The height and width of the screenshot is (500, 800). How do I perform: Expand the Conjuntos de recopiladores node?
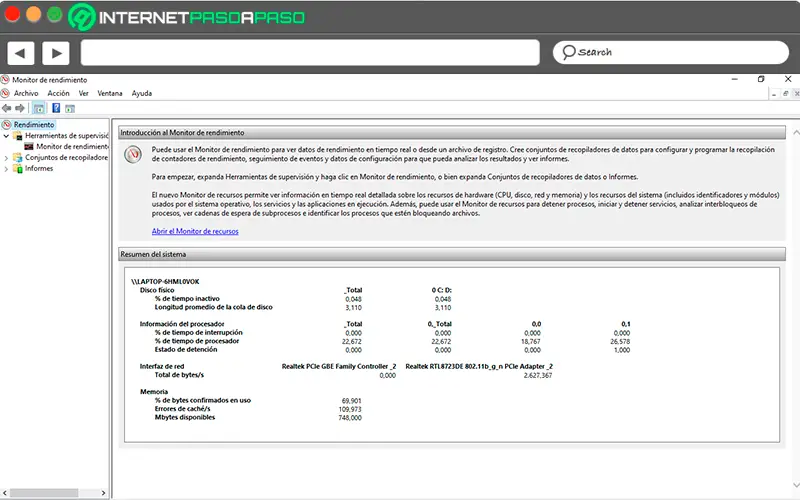(6, 158)
